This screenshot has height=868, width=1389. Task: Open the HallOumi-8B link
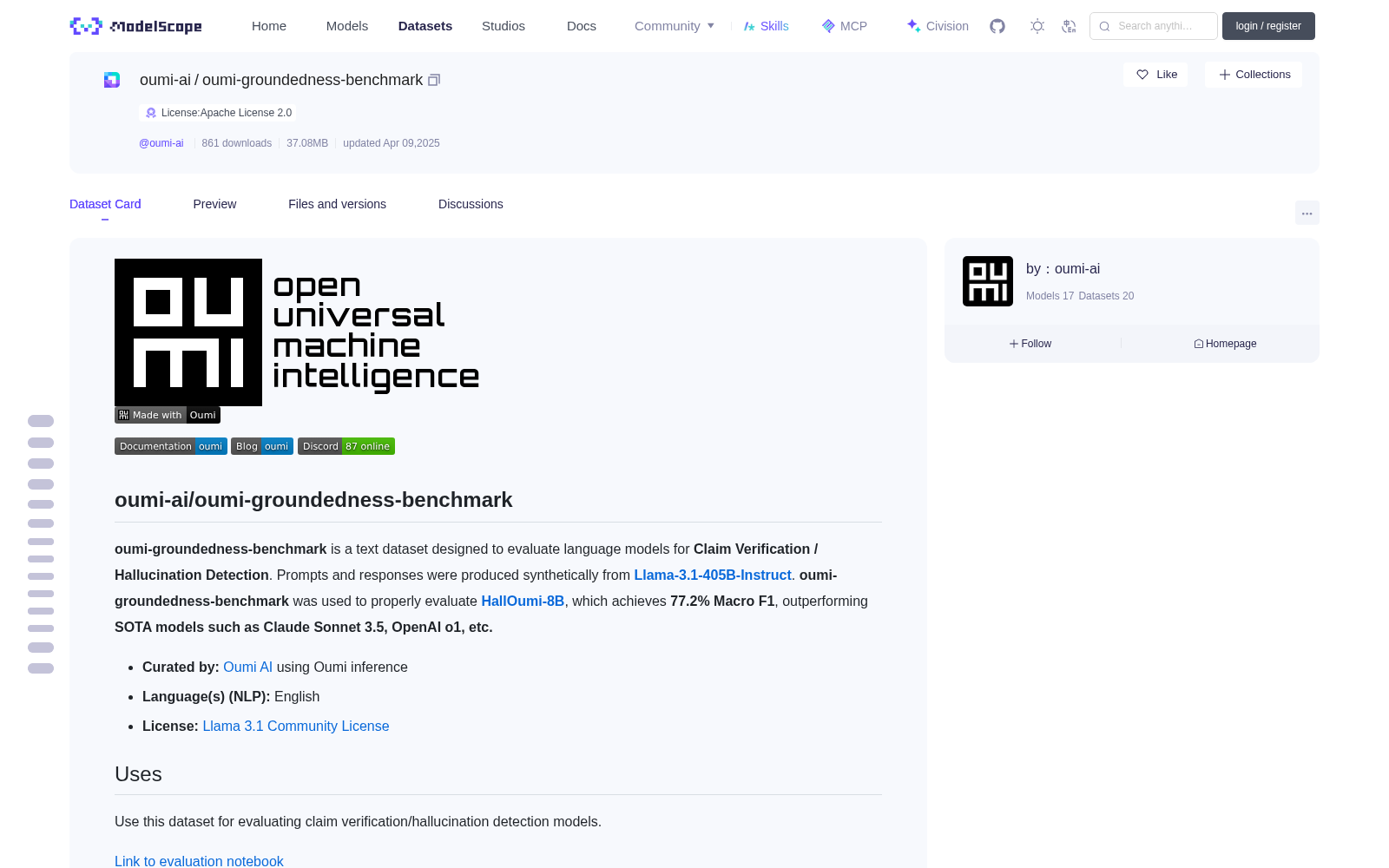523,601
